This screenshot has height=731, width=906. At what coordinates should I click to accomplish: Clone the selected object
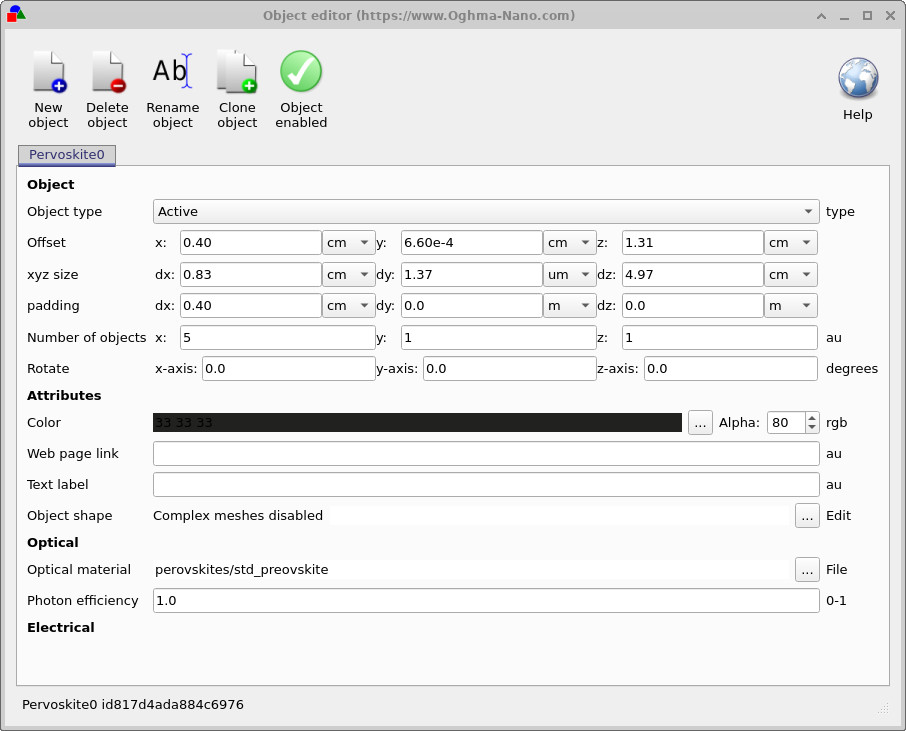point(237,88)
